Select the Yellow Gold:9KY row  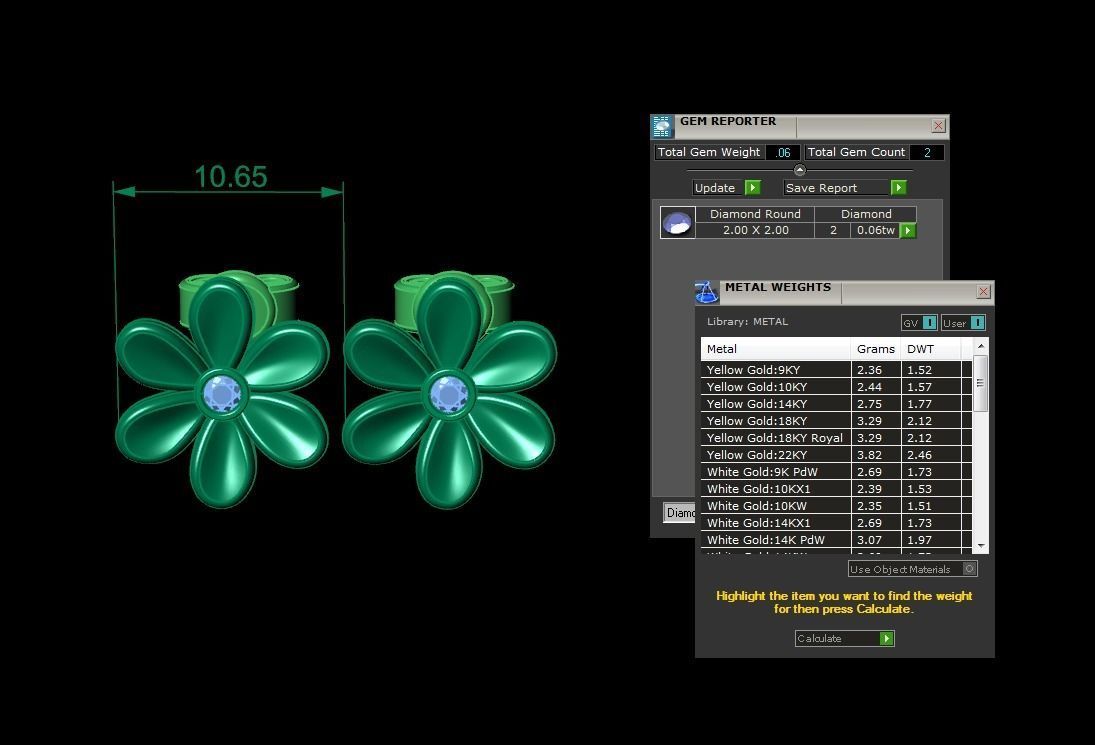click(x=836, y=370)
